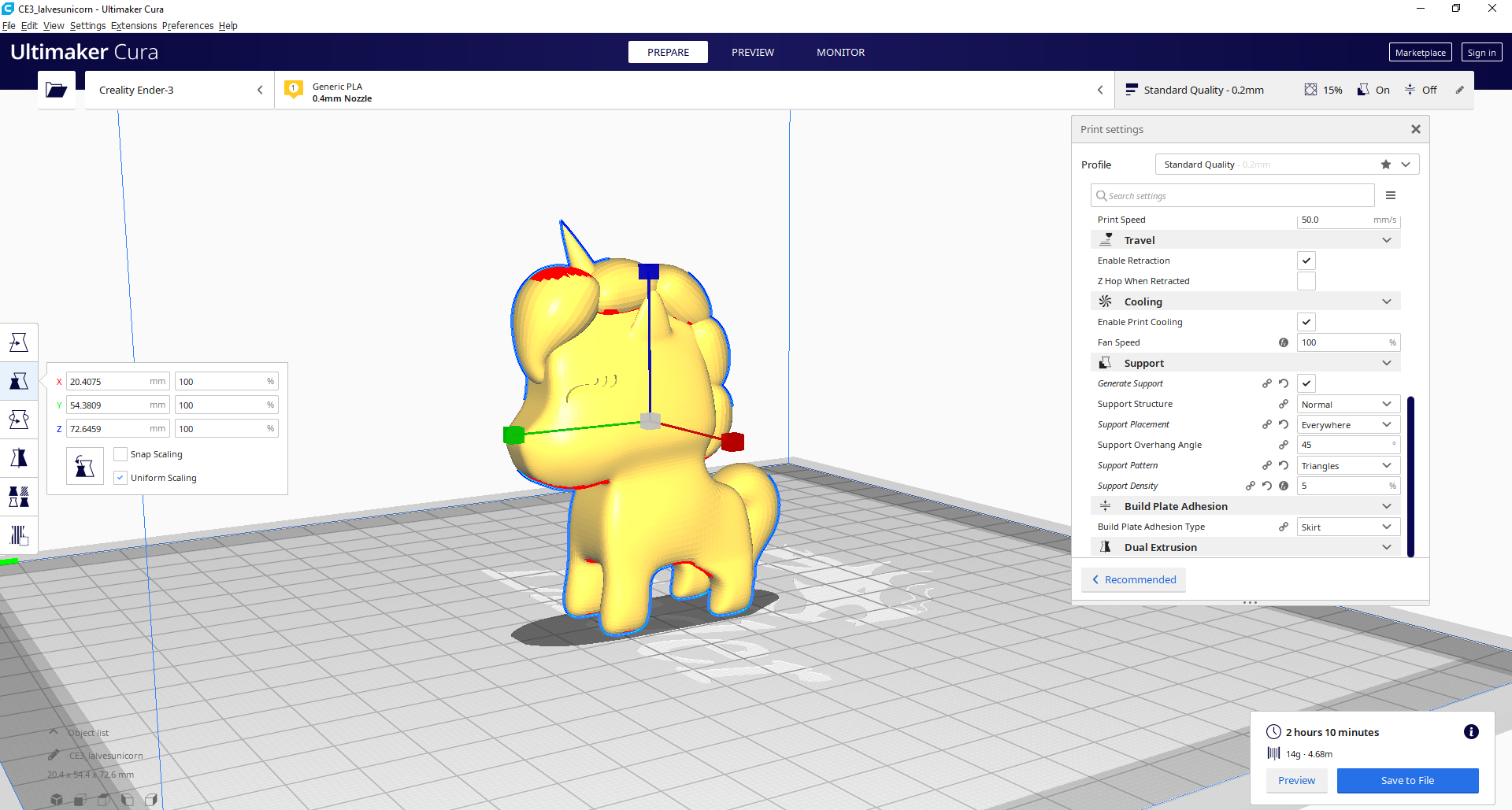Click the reset scale icon button
Viewport: 1512px width, 810px height.
[x=85, y=466]
